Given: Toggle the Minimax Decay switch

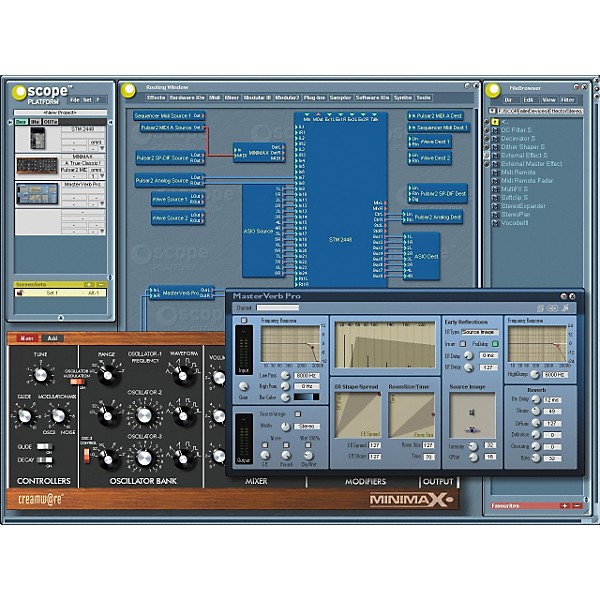Looking at the screenshot, I should pos(45,460).
